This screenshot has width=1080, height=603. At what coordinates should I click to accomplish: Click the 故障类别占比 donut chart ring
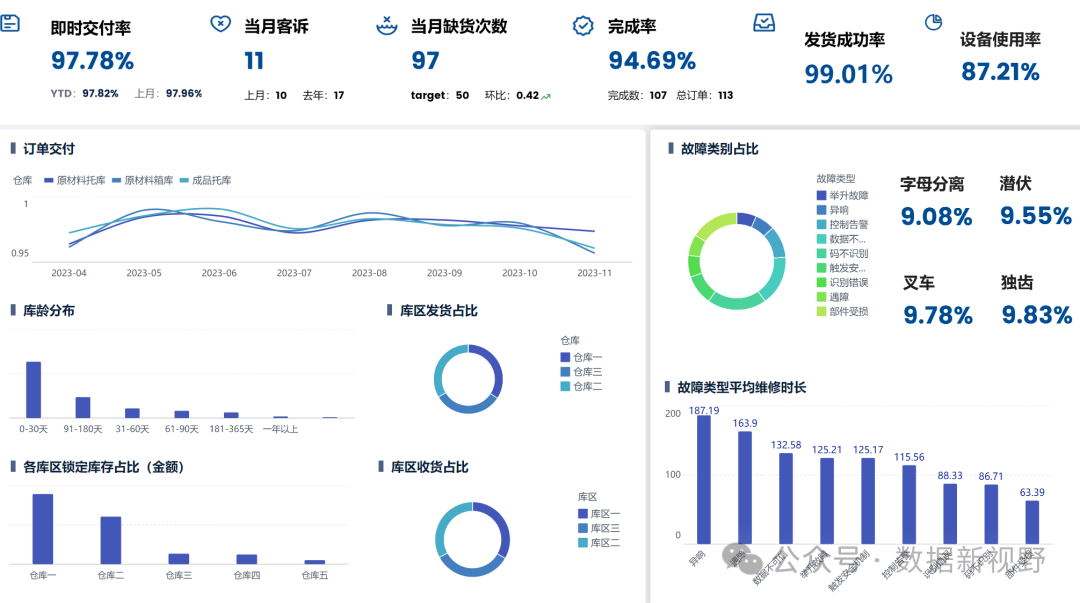(x=783, y=261)
